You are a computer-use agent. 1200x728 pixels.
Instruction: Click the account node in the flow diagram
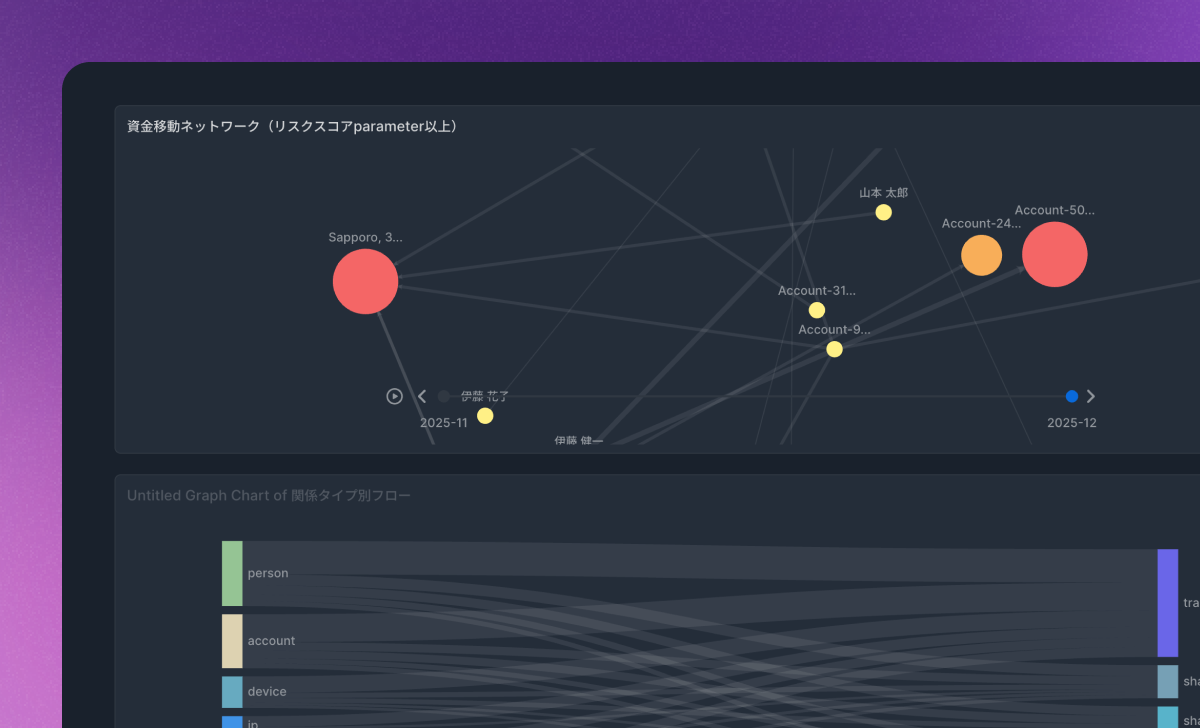[231, 641]
